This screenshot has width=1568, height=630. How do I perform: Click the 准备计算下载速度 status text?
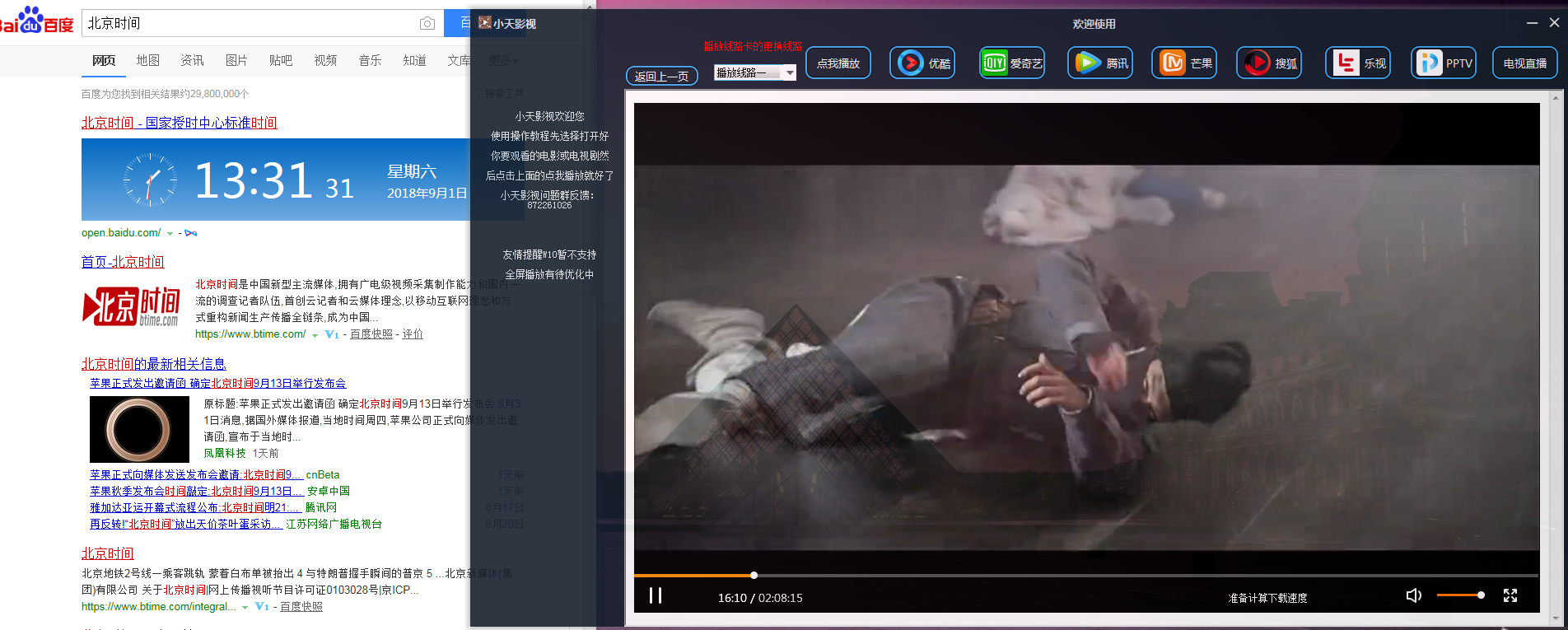click(x=1267, y=598)
